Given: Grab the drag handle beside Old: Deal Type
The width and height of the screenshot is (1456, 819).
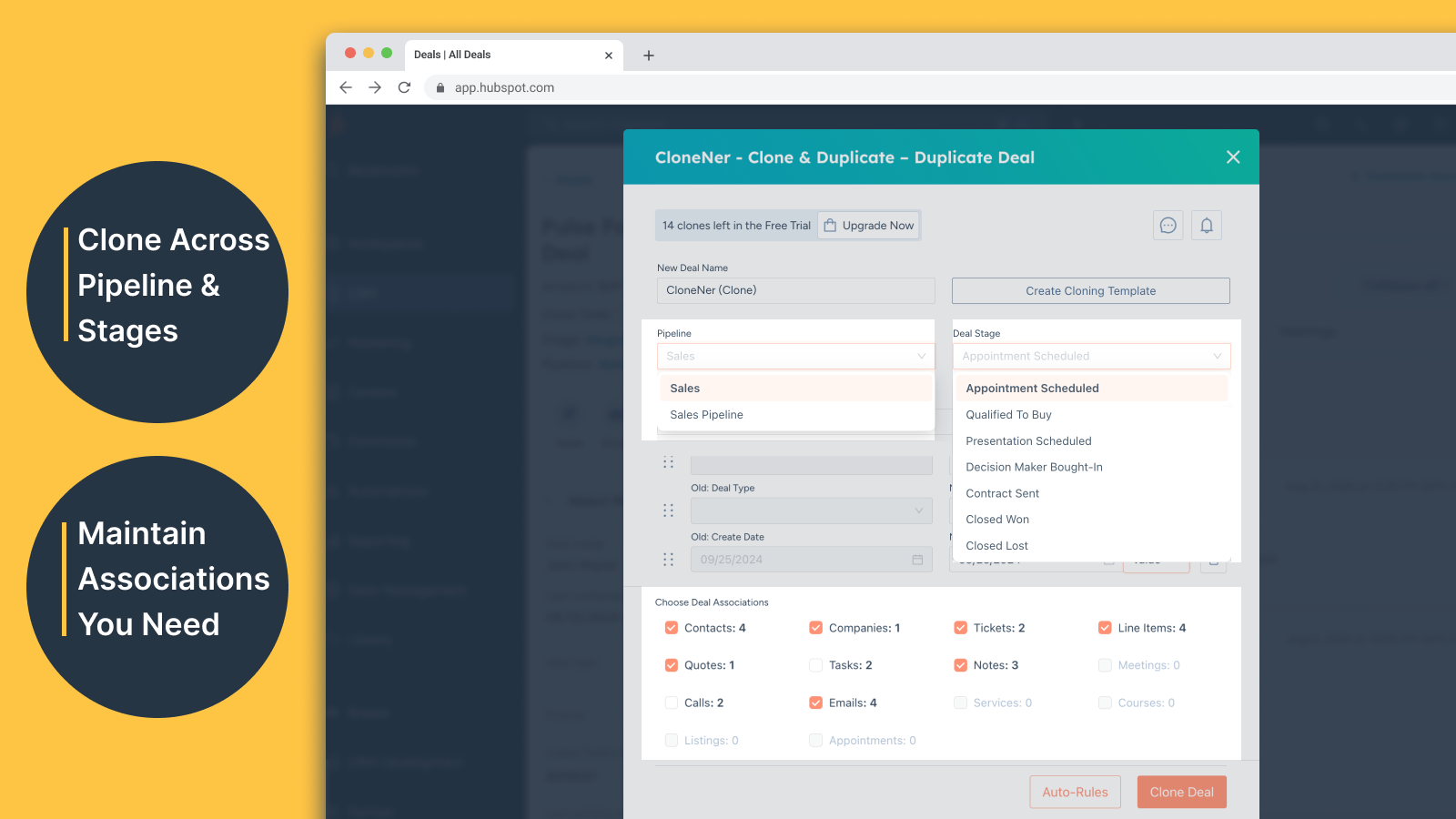Looking at the screenshot, I should (x=669, y=511).
